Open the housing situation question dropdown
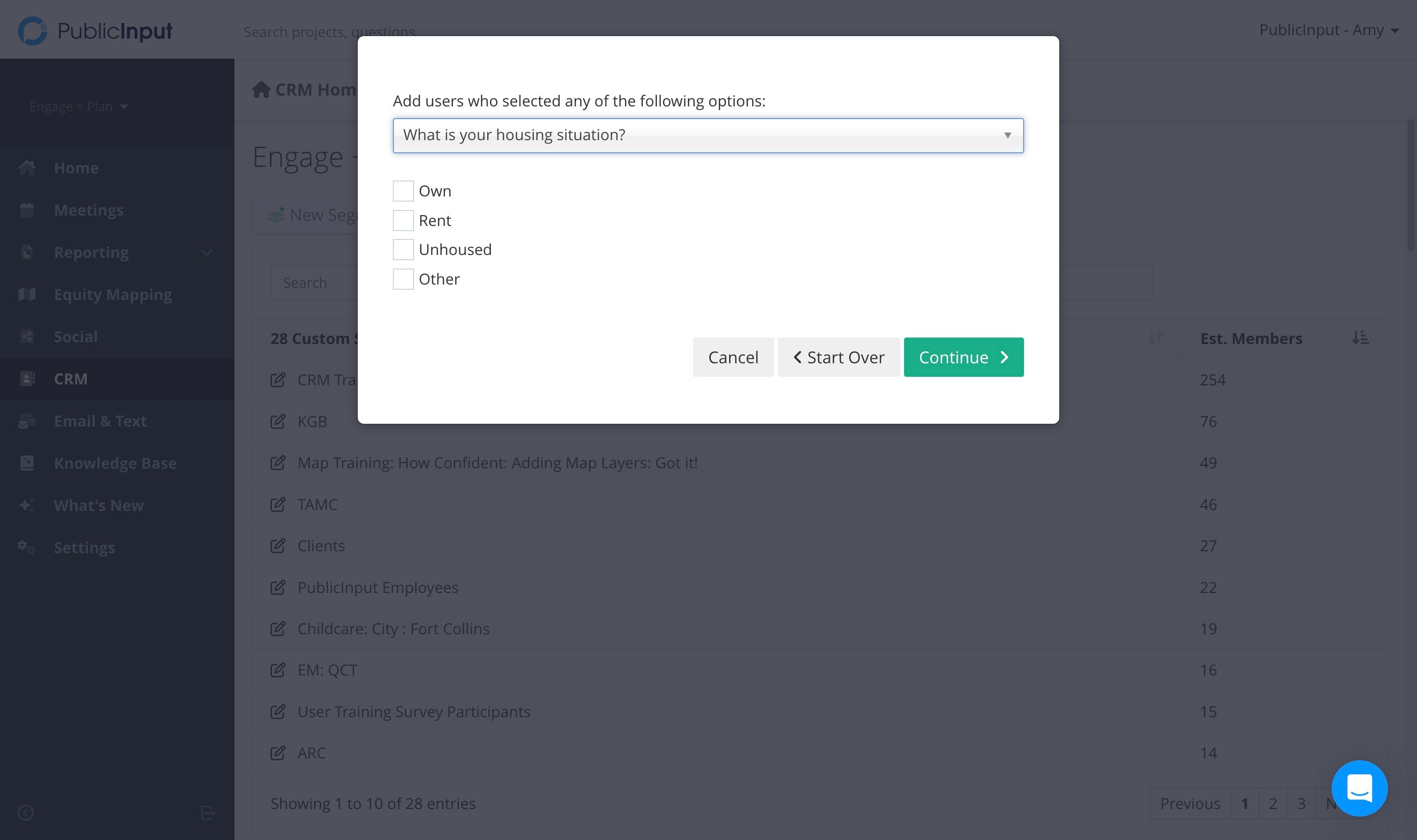Viewport: 1417px width, 840px height. pyautogui.click(x=708, y=135)
